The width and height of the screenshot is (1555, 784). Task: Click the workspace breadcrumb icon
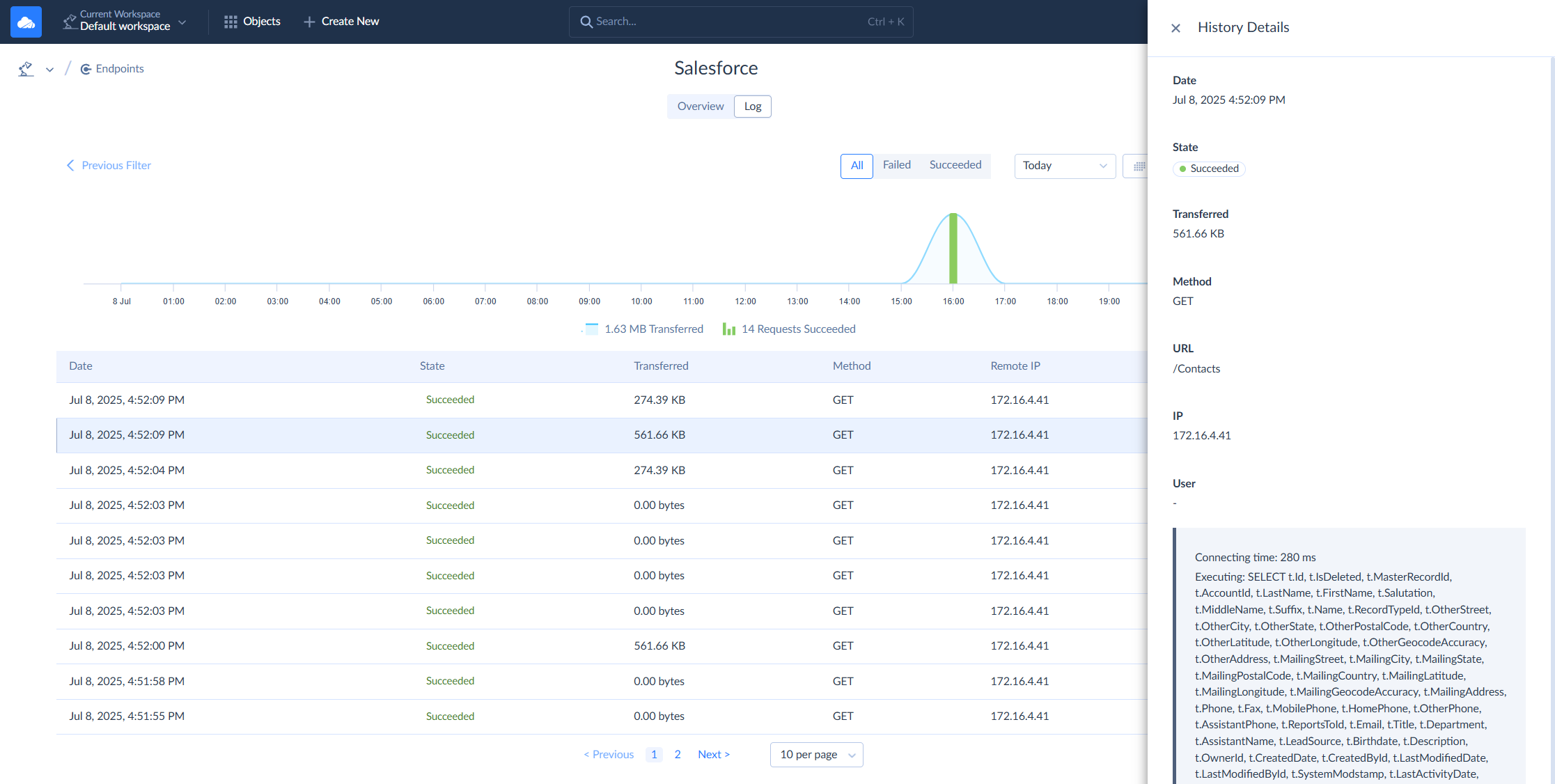[26, 69]
